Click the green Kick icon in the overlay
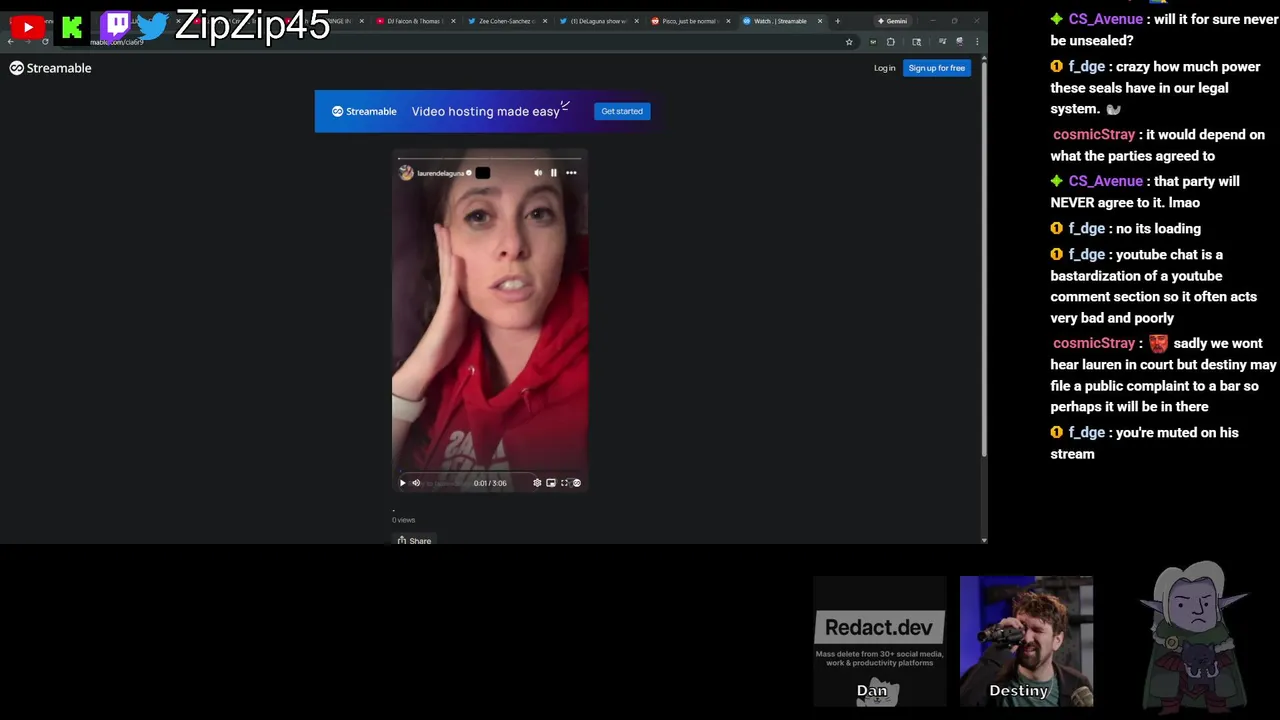The image size is (1280, 720). (72, 28)
